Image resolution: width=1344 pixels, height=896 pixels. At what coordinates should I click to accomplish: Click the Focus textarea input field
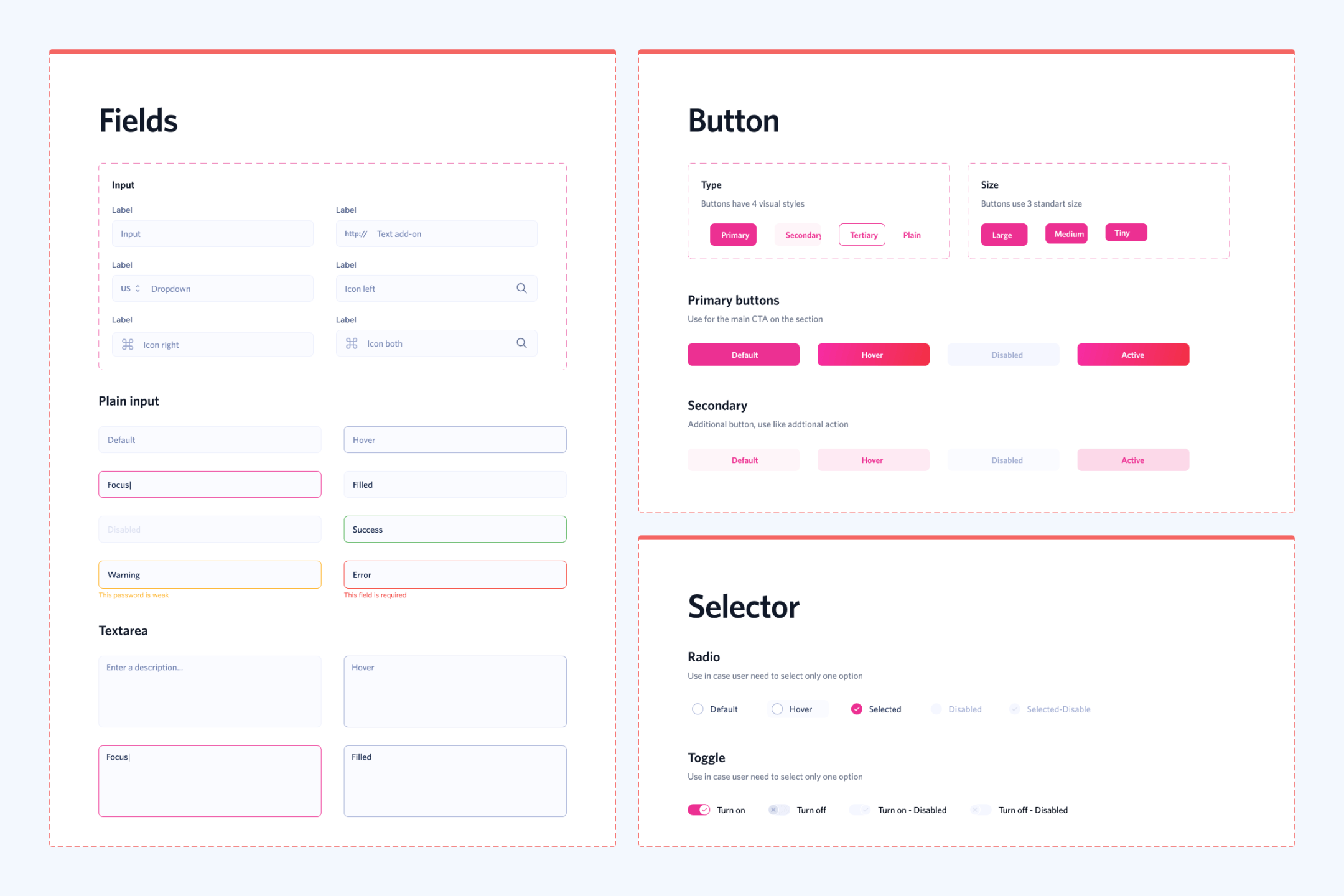coord(209,780)
